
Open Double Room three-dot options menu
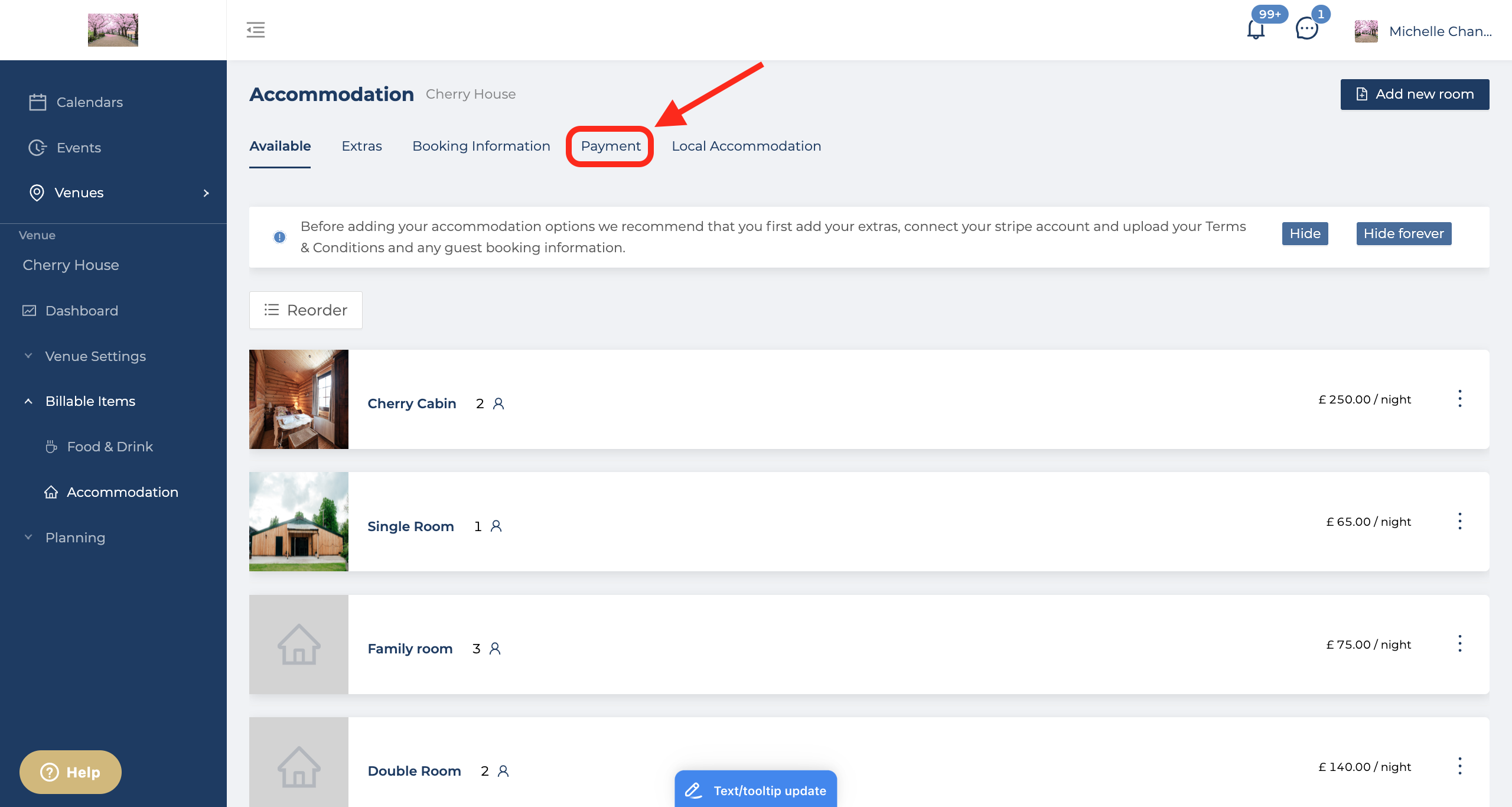(1459, 766)
